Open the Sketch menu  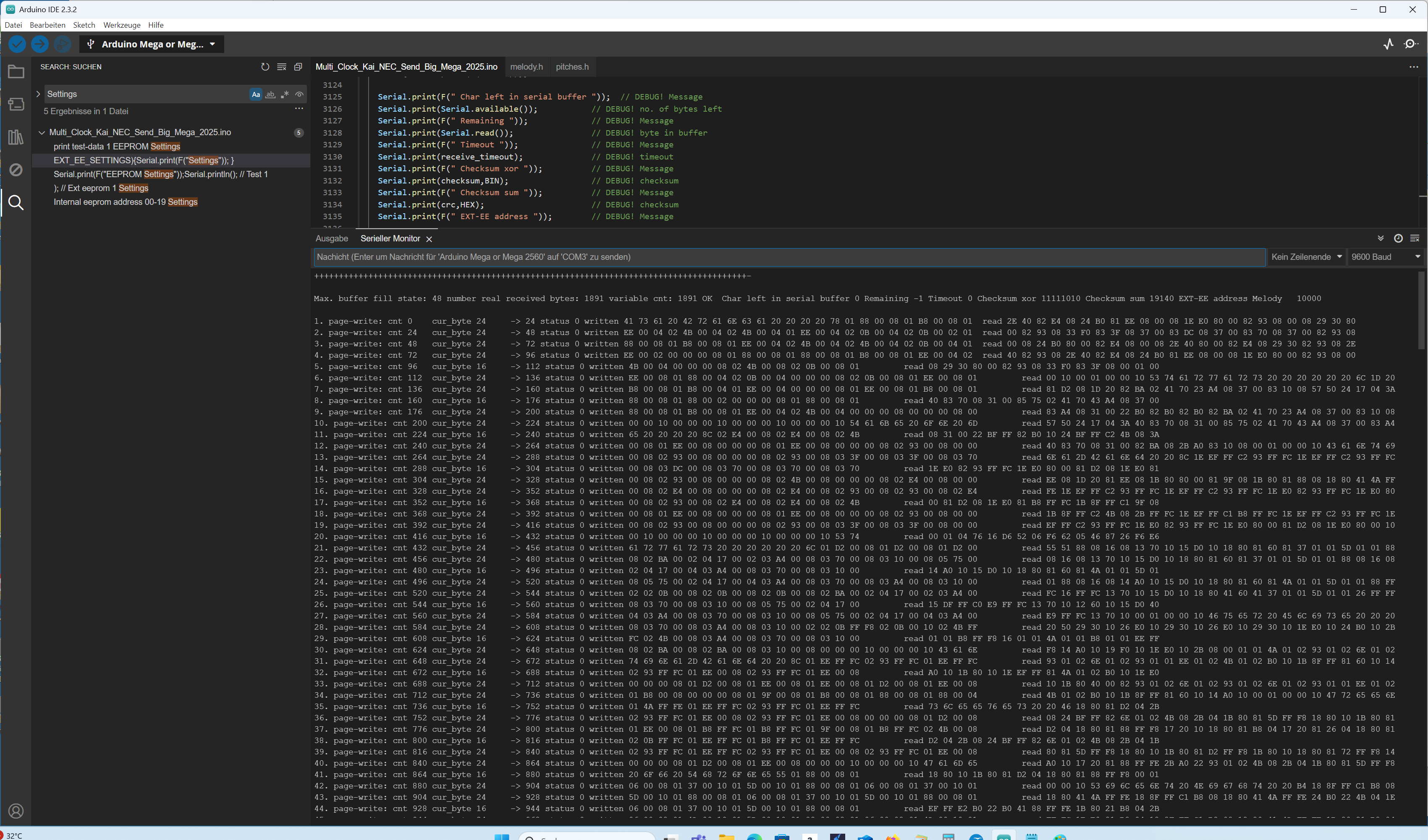tap(84, 25)
